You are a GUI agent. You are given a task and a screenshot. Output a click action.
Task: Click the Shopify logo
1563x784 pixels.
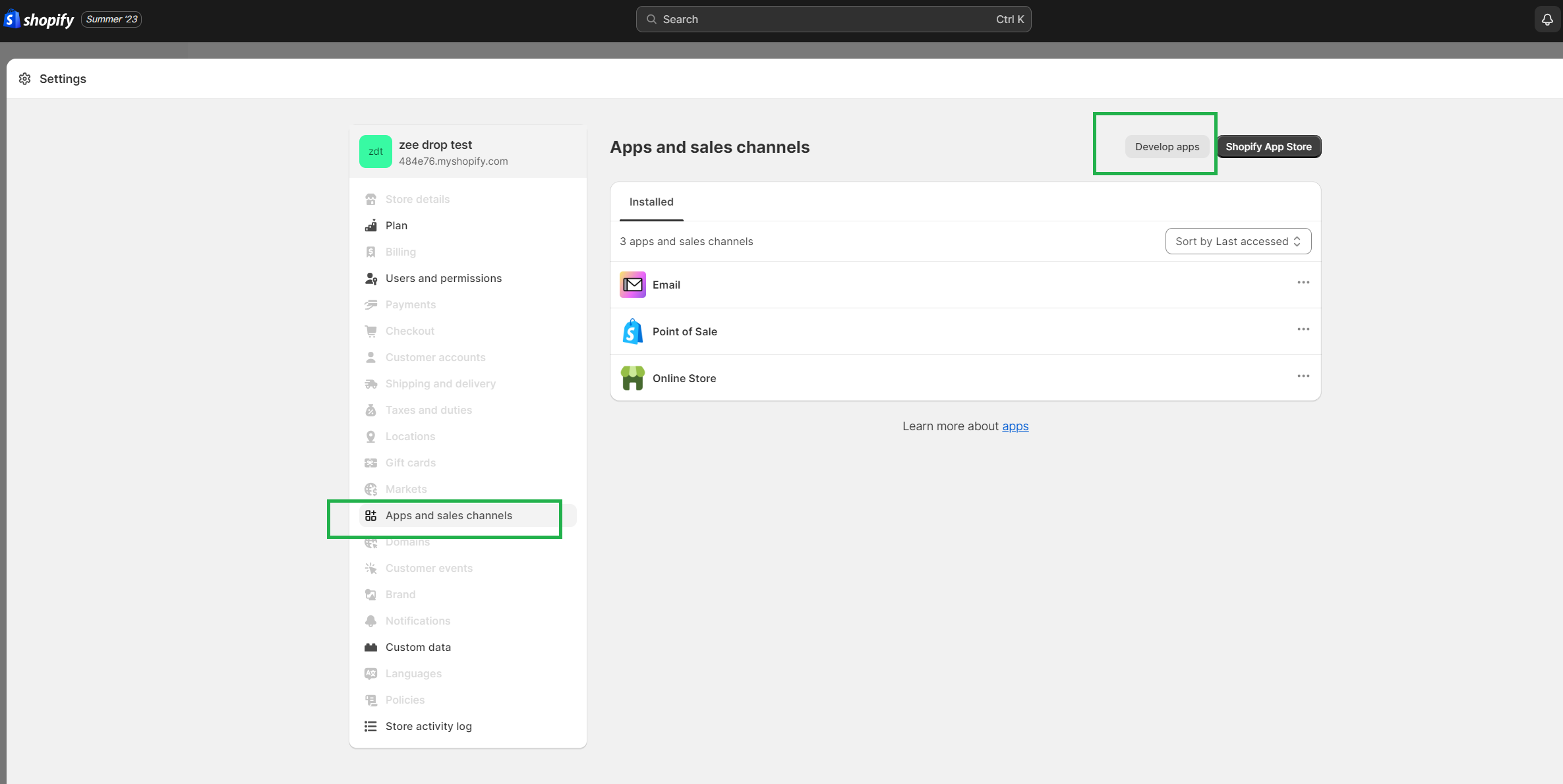39,20
